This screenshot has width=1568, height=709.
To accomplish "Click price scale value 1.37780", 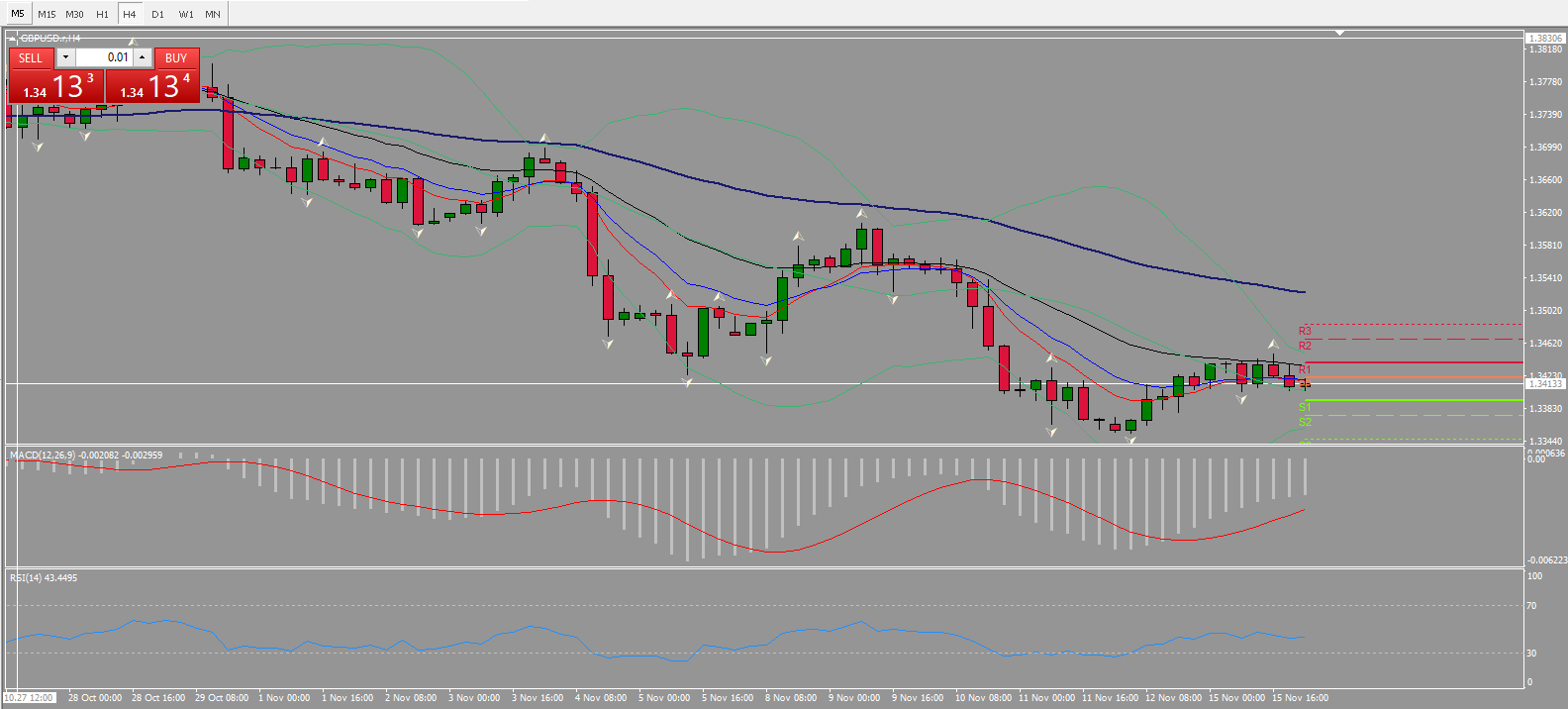I will pos(1546,82).
